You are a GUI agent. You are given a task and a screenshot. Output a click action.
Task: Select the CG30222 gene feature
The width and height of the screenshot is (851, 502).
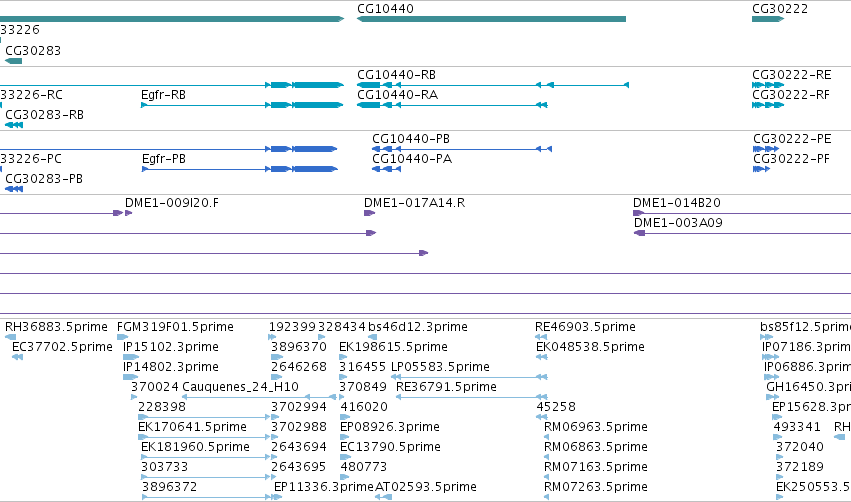[768, 19]
